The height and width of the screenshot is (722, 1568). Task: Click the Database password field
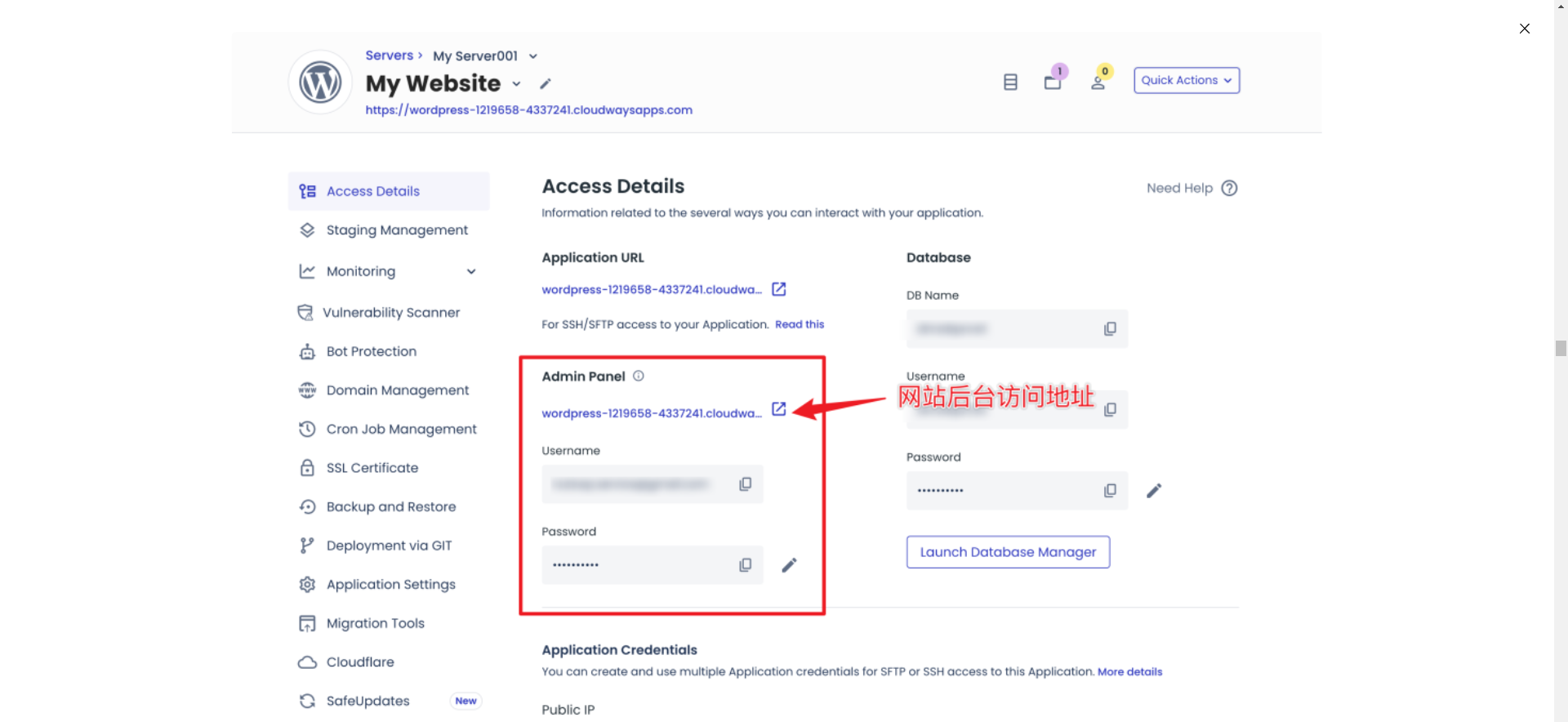coord(1017,491)
